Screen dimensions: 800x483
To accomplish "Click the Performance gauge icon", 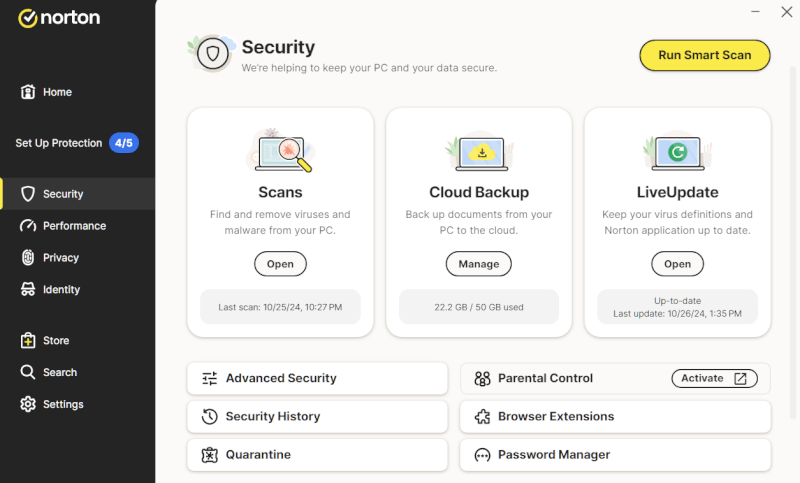I will [28, 225].
